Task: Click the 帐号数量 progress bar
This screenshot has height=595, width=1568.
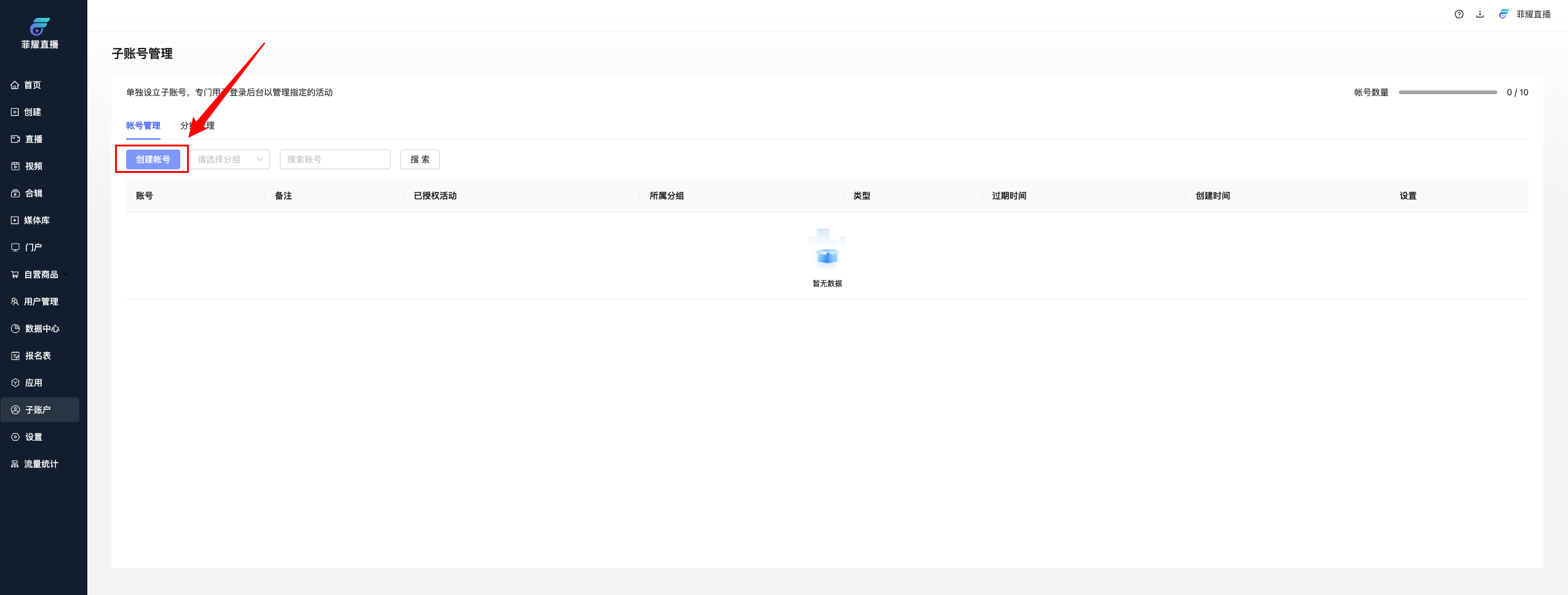Action: pos(1447,92)
